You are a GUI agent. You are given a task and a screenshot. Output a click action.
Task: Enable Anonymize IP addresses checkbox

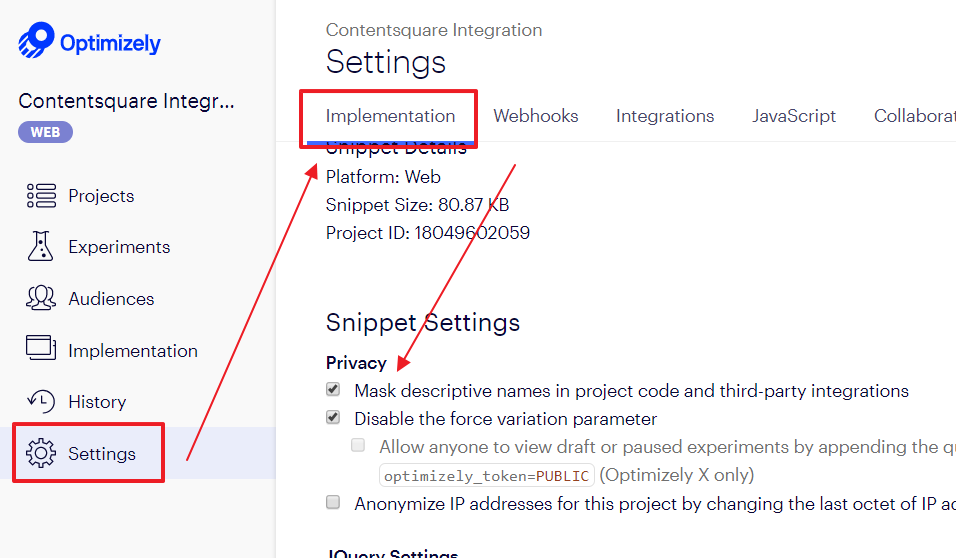coord(333,502)
